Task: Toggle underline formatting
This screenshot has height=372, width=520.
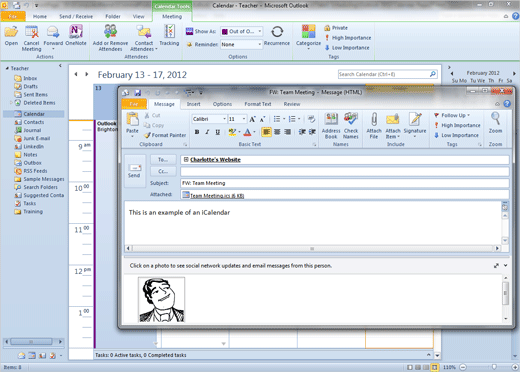Action: pos(217,132)
